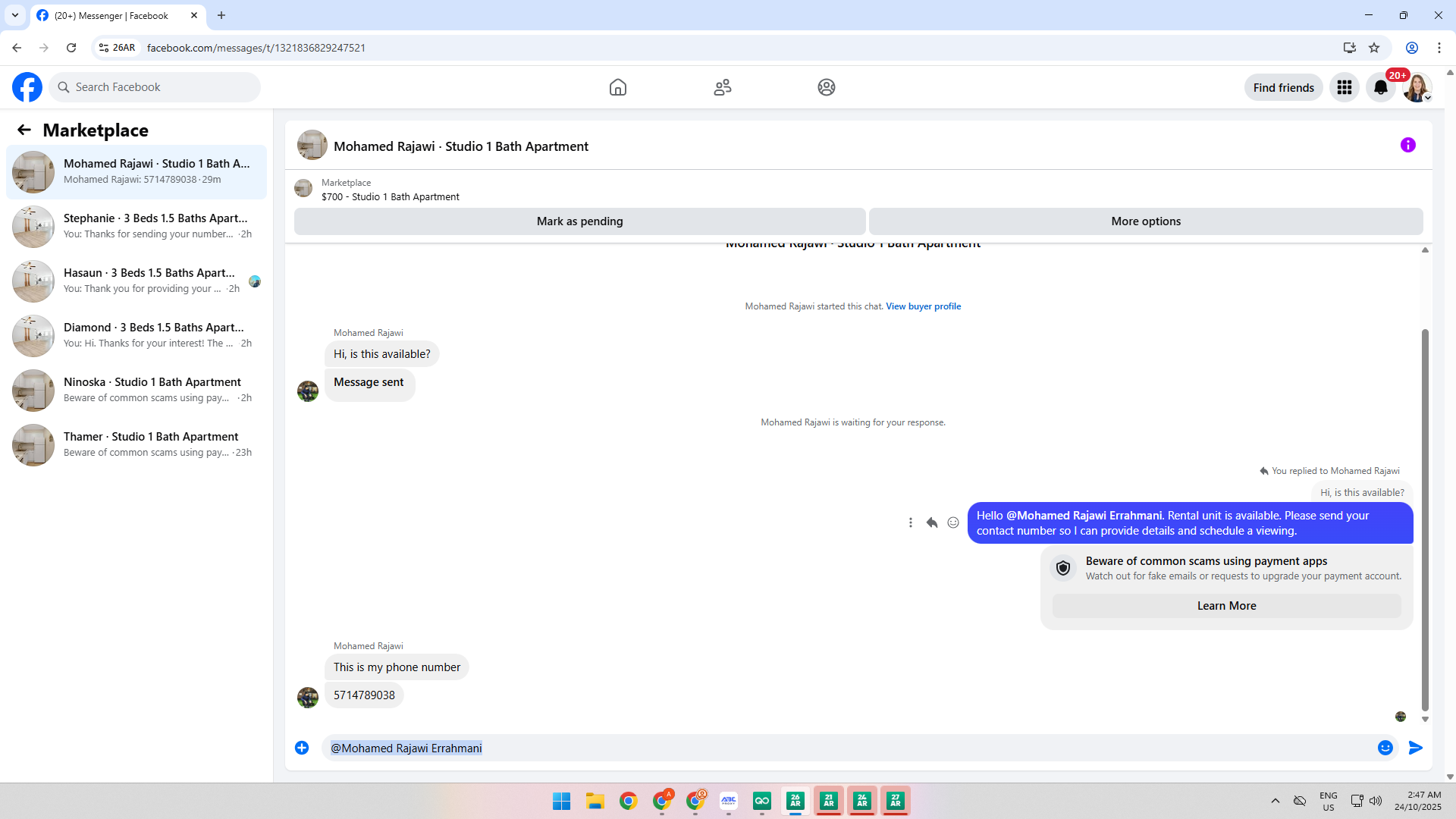1456x819 pixels.
Task: Open the emoji picker in message box
Action: point(1385,748)
